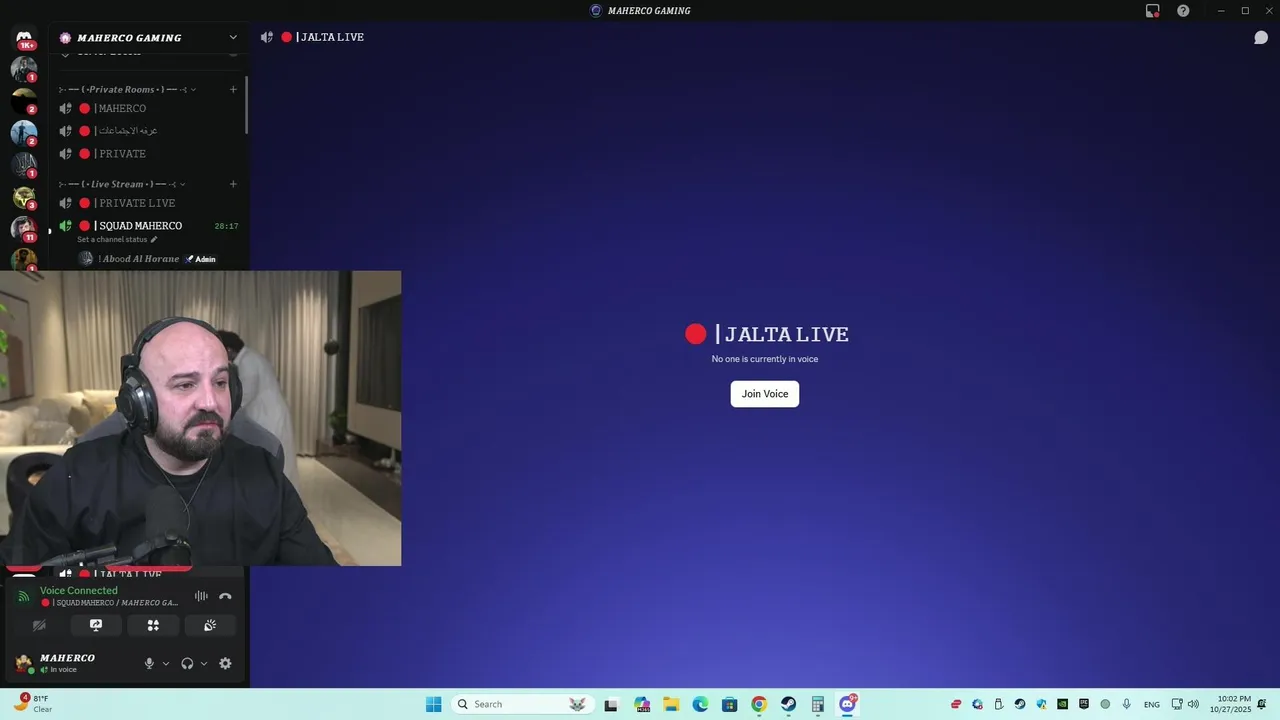Click the taskbar Search box

coord(523,704)
